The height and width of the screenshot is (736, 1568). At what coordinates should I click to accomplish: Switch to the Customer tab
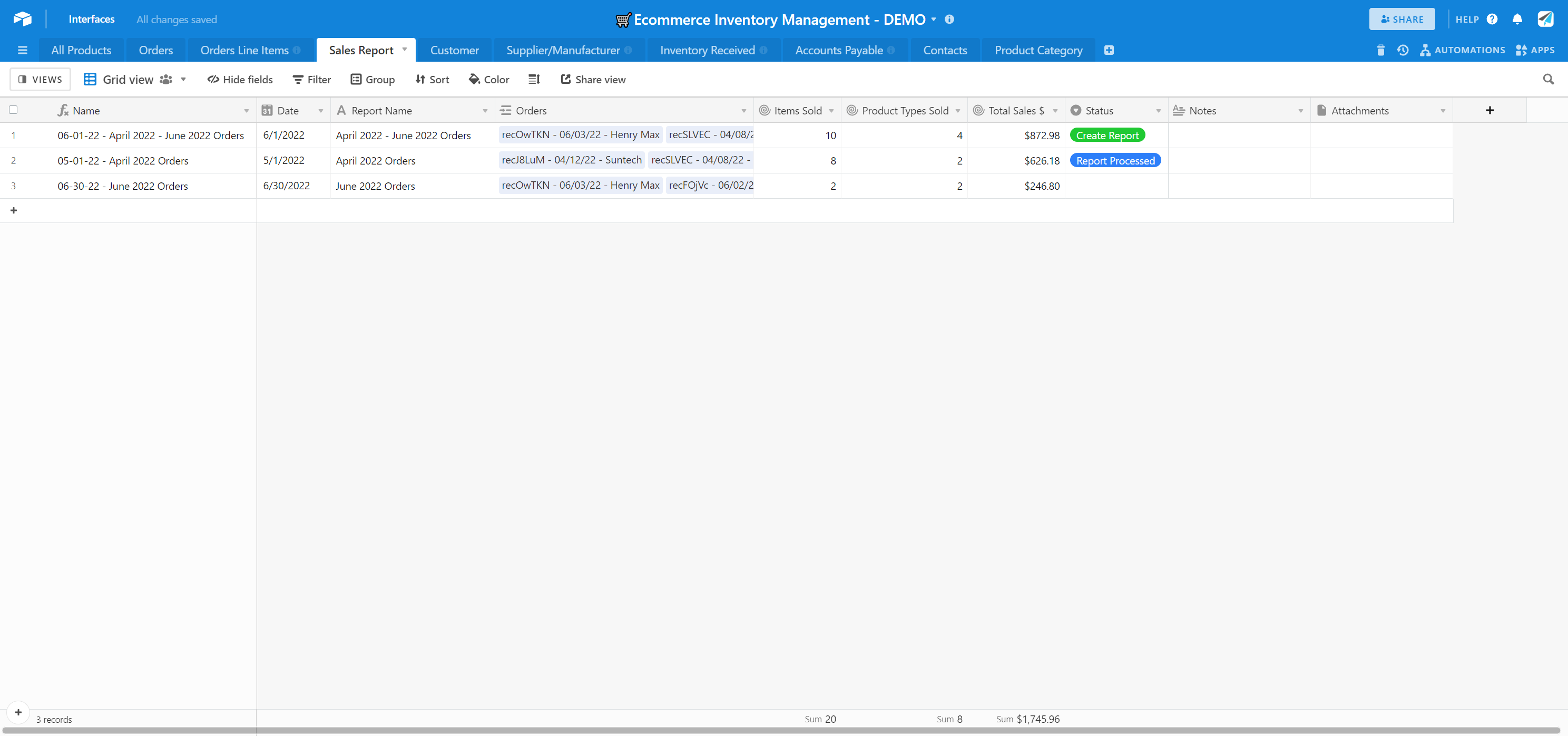(x=454, y=50)
